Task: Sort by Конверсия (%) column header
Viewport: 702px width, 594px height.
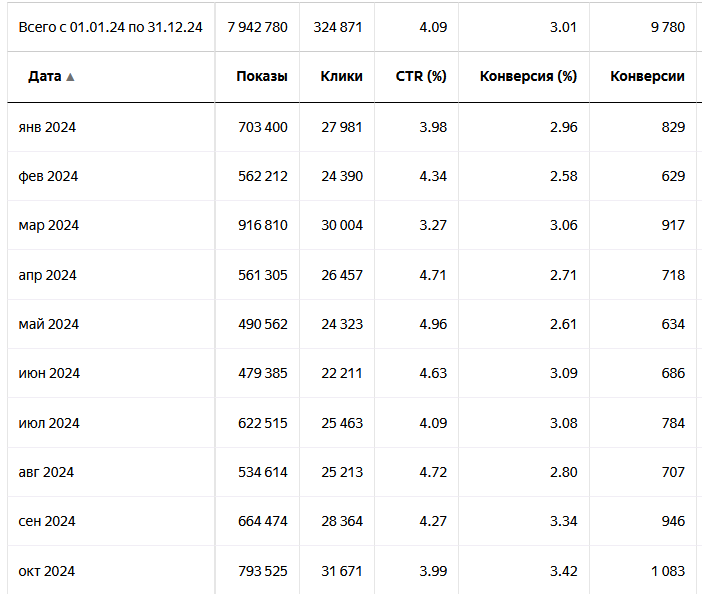Action: point(529,76)
